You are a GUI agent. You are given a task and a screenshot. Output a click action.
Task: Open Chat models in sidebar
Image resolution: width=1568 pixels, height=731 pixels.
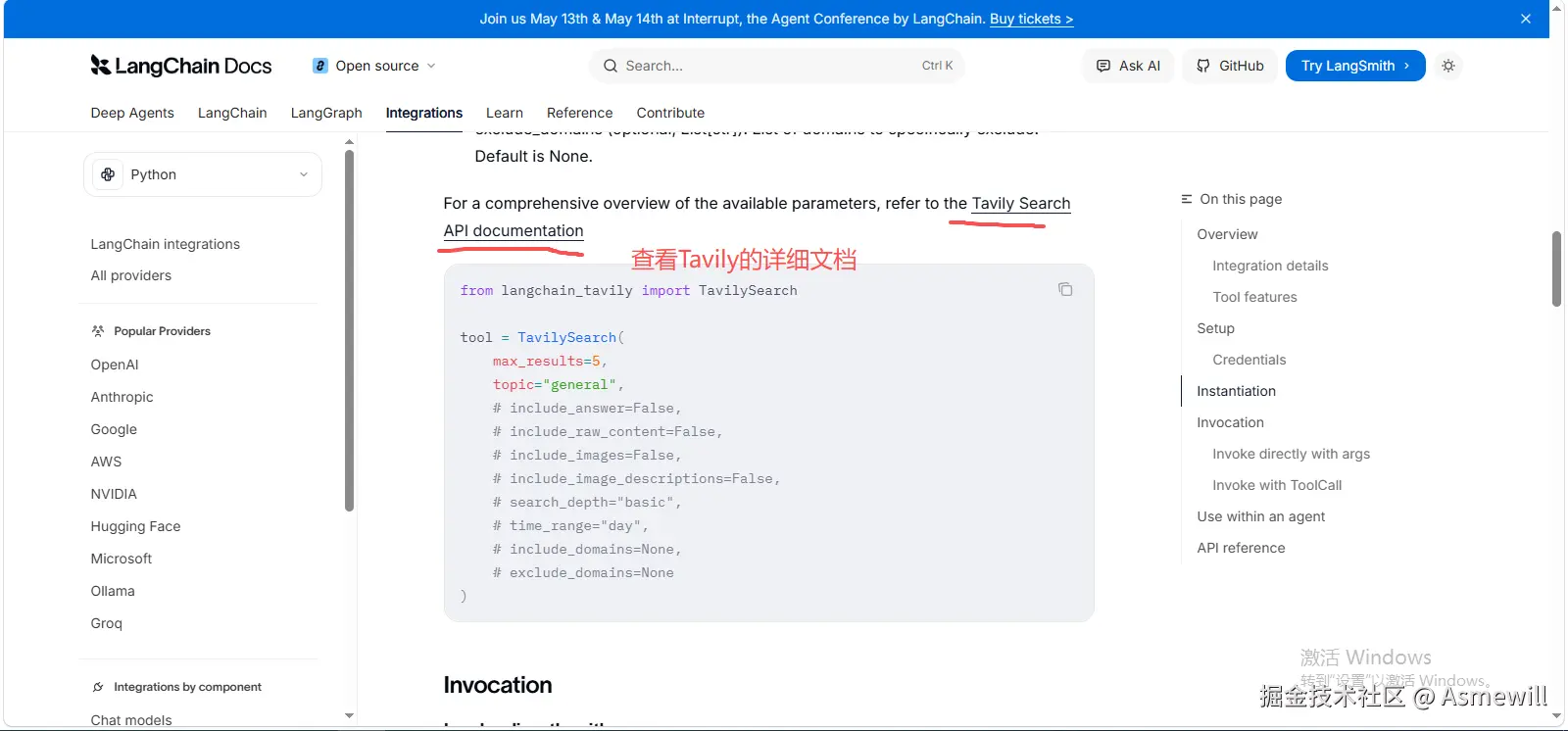[131, 720]
